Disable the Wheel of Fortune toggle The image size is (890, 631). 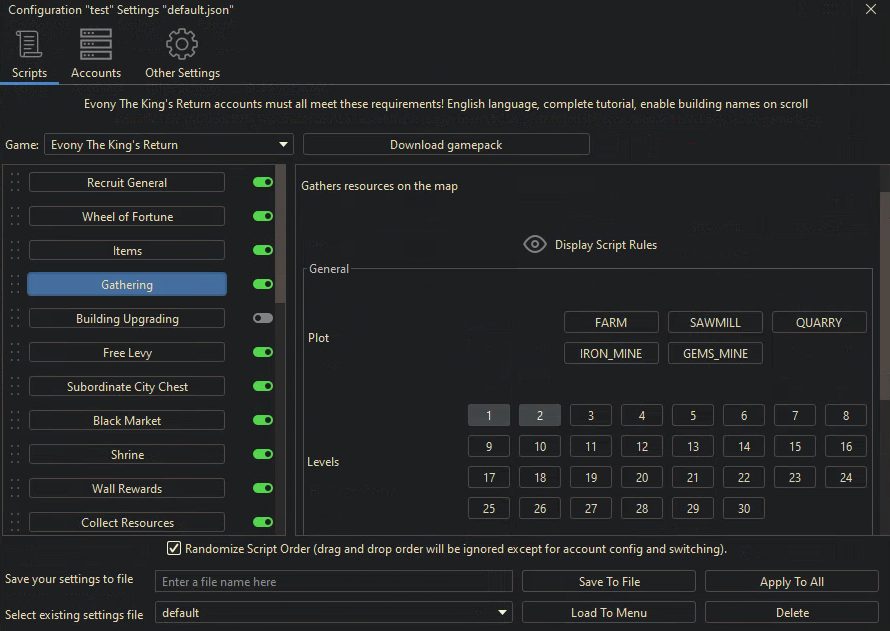[263, 217]
